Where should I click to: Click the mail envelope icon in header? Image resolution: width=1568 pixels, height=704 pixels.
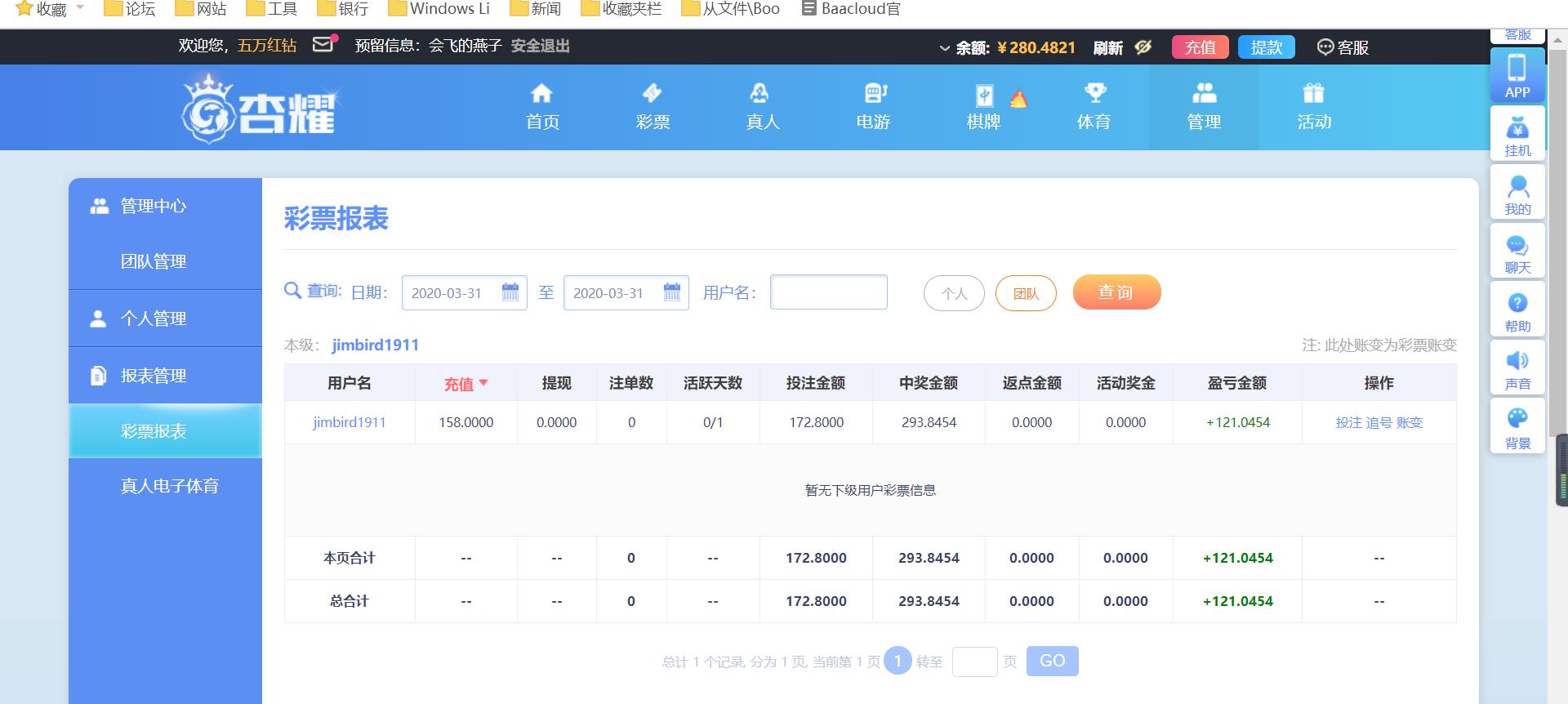tap(323, 45)
